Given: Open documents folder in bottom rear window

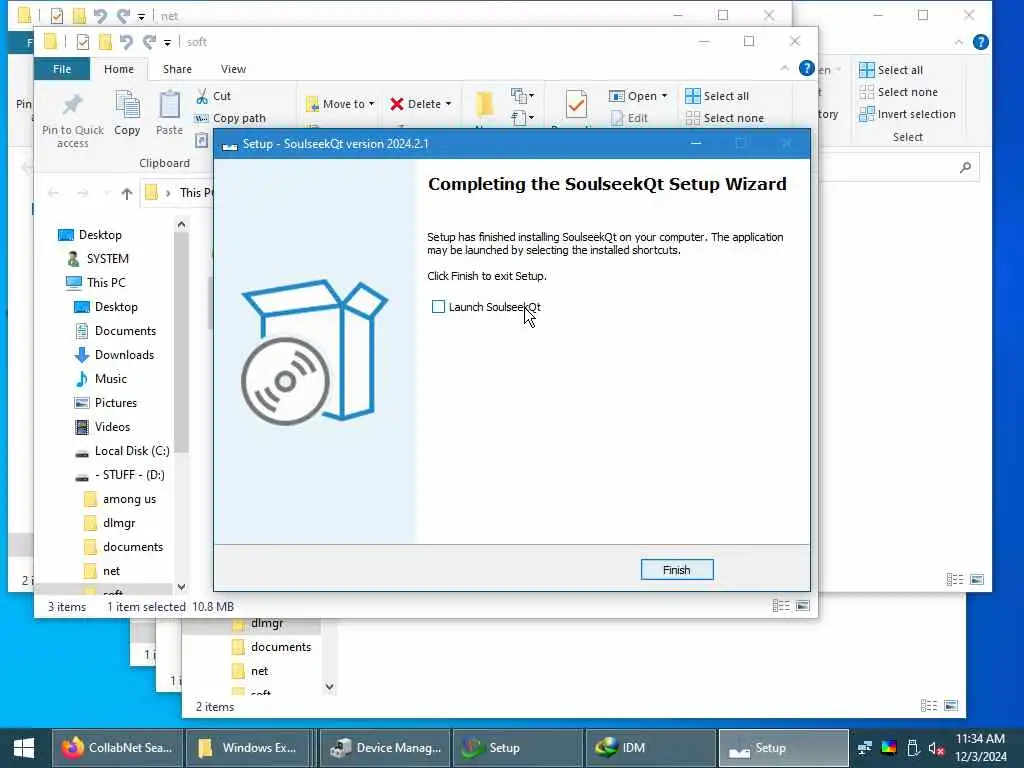Looking at the screenshot, I should coord(272,647).
